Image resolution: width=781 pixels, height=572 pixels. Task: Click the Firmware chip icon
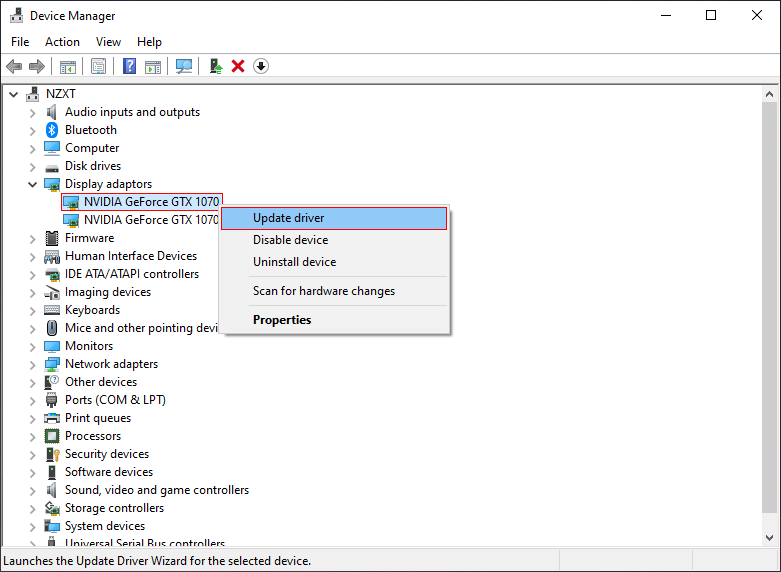click(x=52, y=238)
